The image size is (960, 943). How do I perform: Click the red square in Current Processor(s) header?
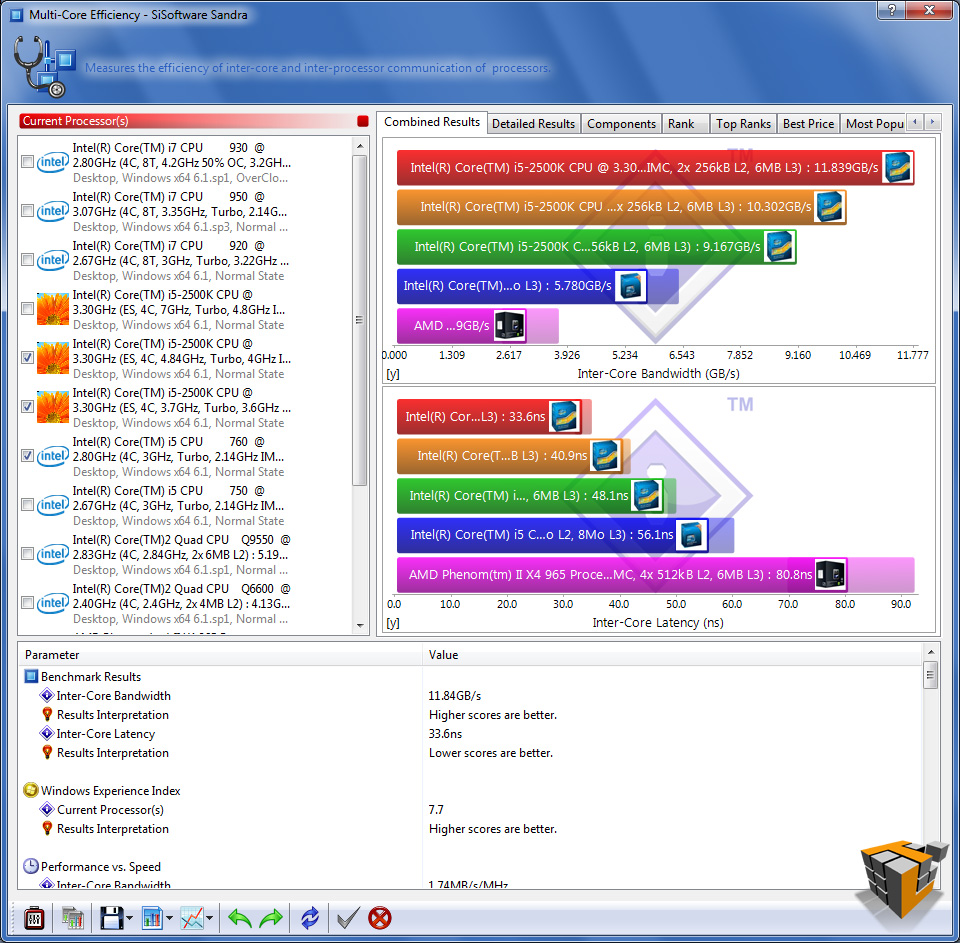pyautogui.click(x=362, y=121)
